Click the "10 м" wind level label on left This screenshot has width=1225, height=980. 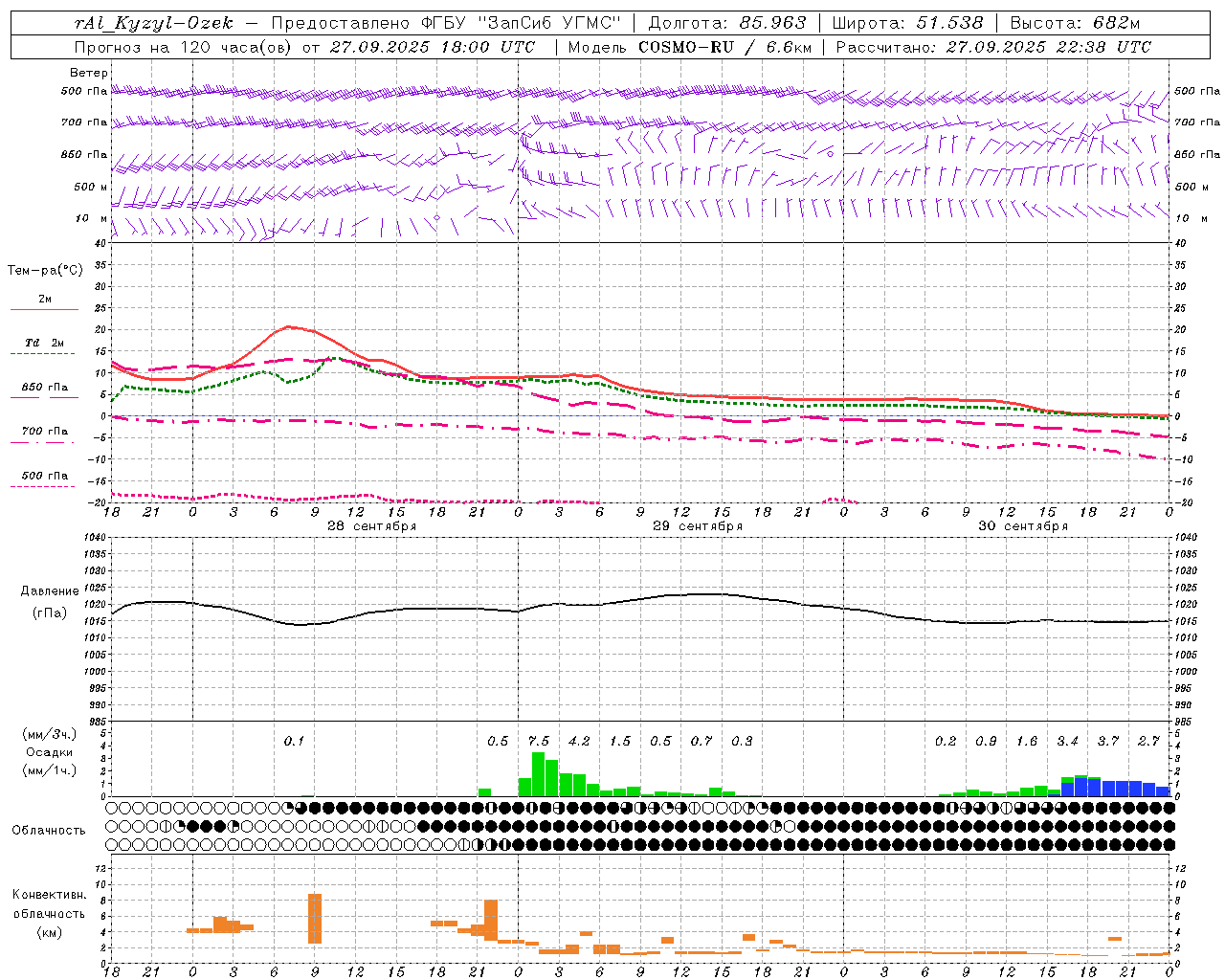pos(91,218)
